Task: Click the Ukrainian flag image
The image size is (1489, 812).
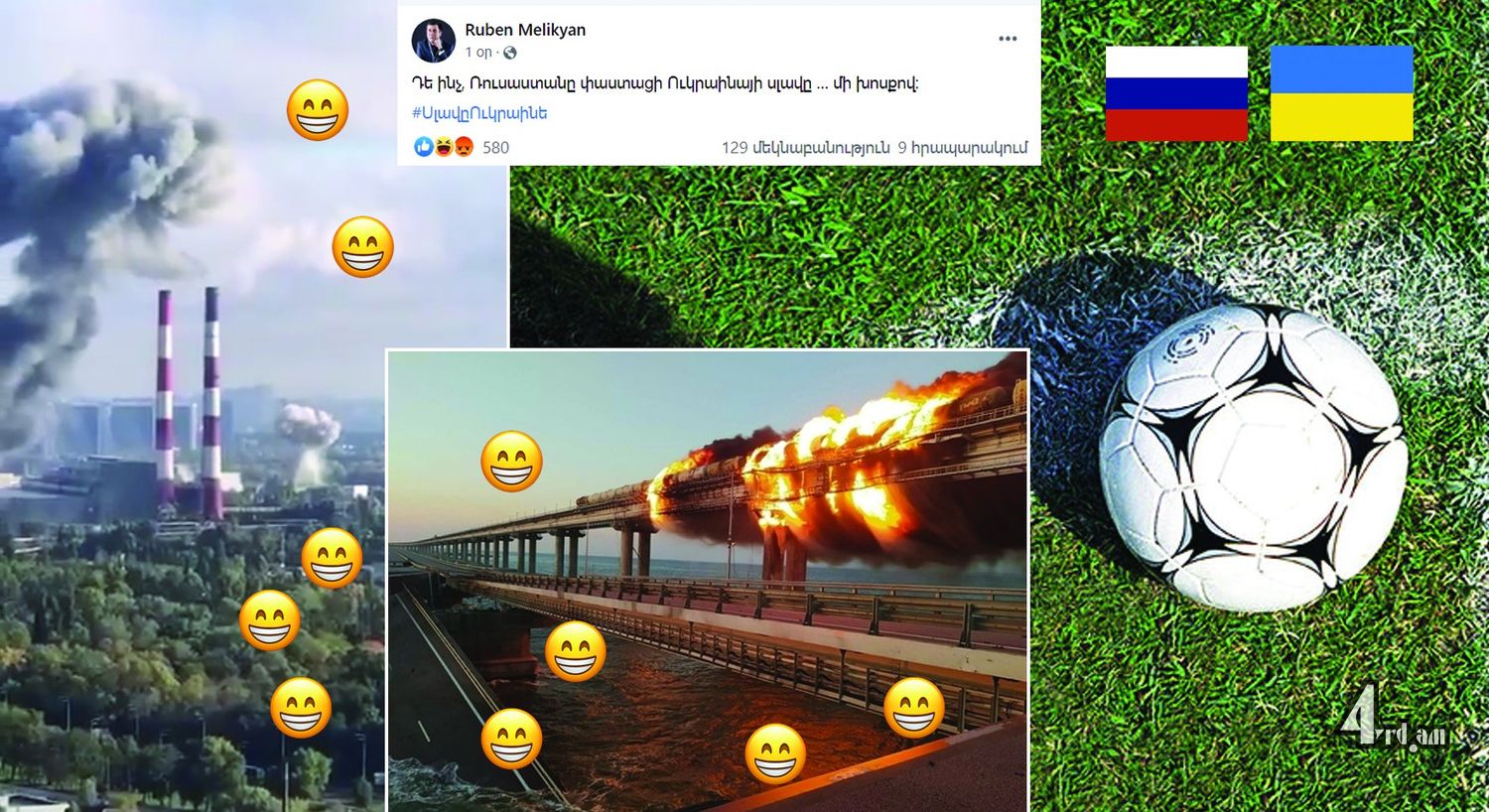Action: pyautogui.click(x=1341, y=93)
